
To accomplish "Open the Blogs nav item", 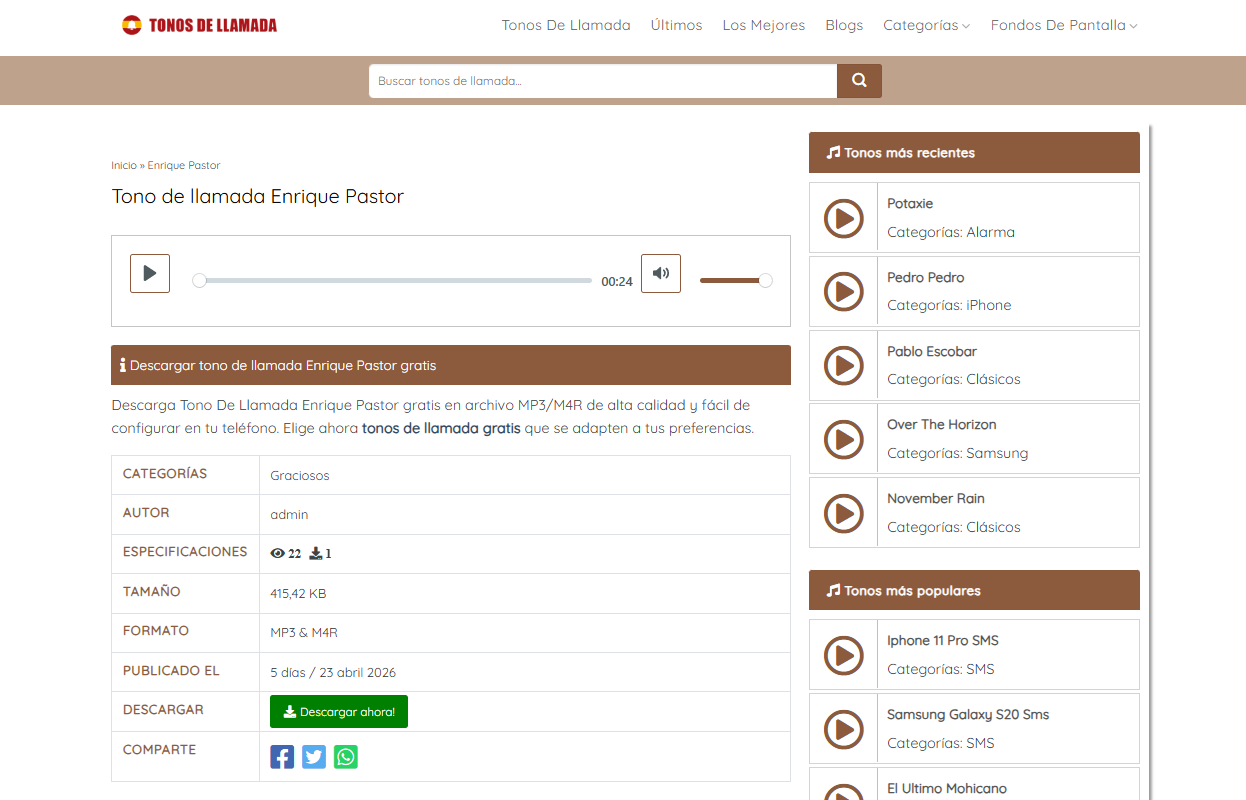I will click(844, 25).
